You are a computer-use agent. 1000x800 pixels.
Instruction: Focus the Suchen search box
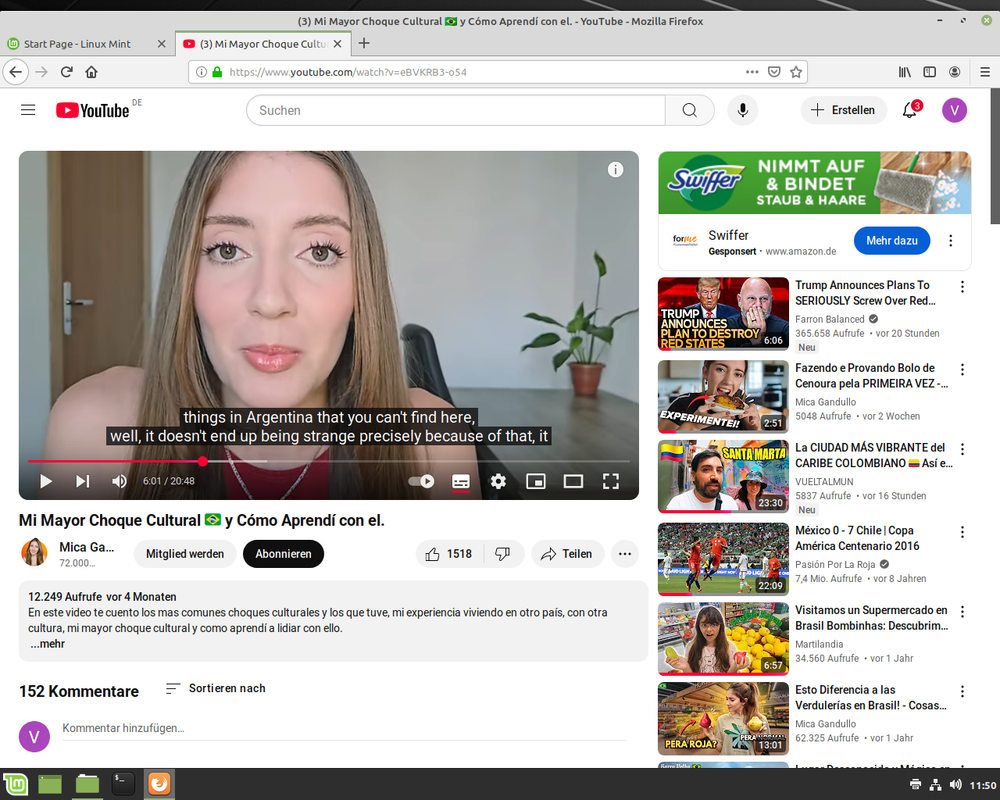pyautogui.click(x=456, y=110)
